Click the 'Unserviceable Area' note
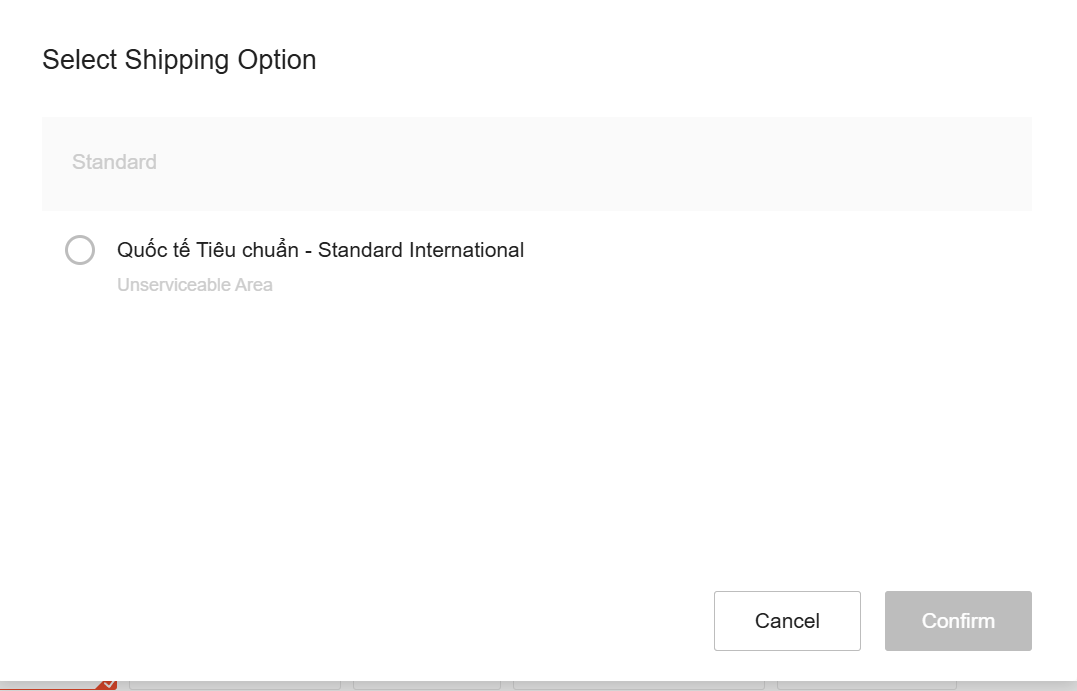This screenshot has width=1077, height=691. [194, 285]
